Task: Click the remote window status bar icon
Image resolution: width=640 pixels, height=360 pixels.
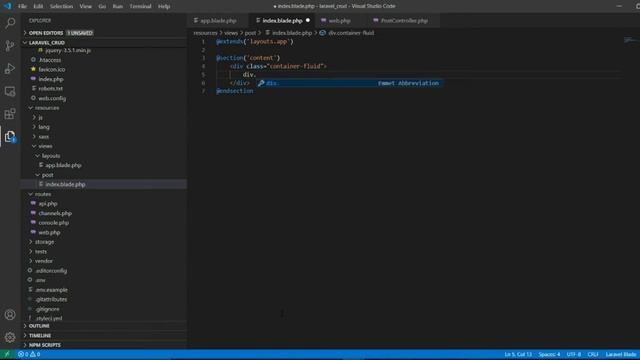Action: 7,354
